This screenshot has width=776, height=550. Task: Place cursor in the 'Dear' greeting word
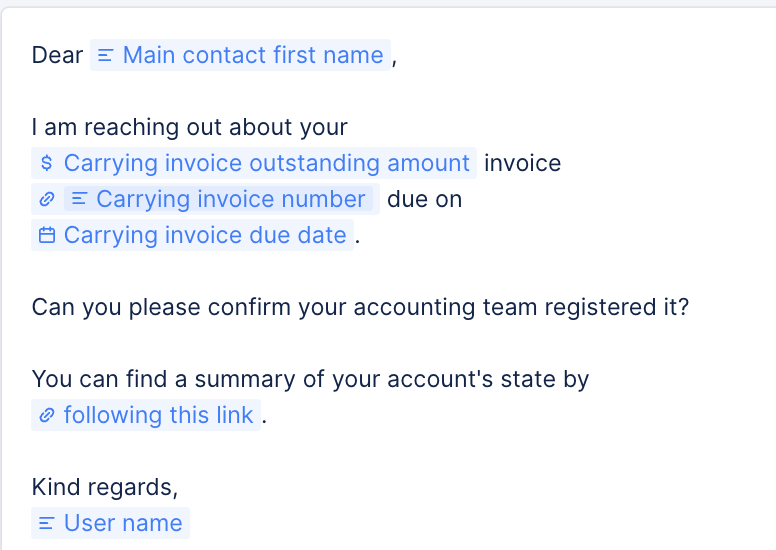click(x=57, y=56)
